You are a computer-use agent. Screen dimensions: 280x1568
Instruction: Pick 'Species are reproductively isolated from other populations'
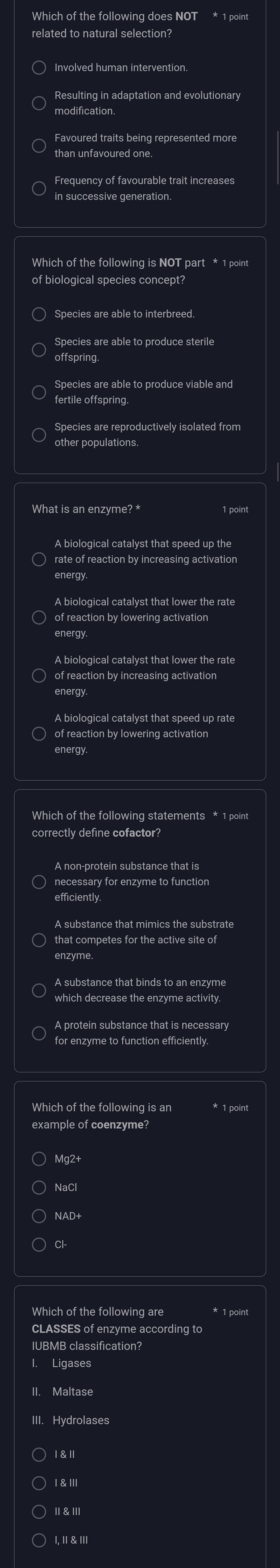39,435
